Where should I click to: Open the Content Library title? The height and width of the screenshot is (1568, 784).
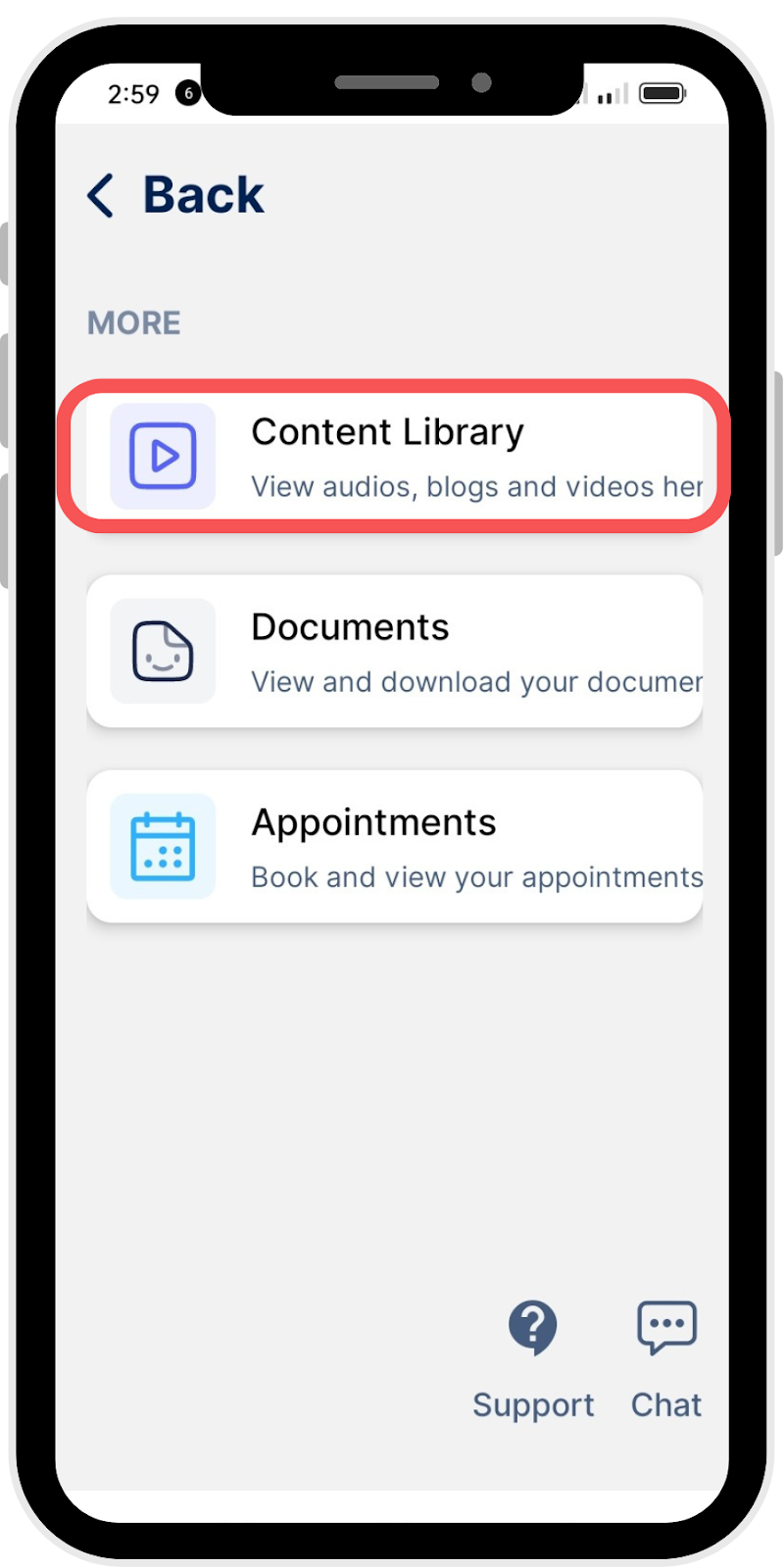click(x=387, y=432)
